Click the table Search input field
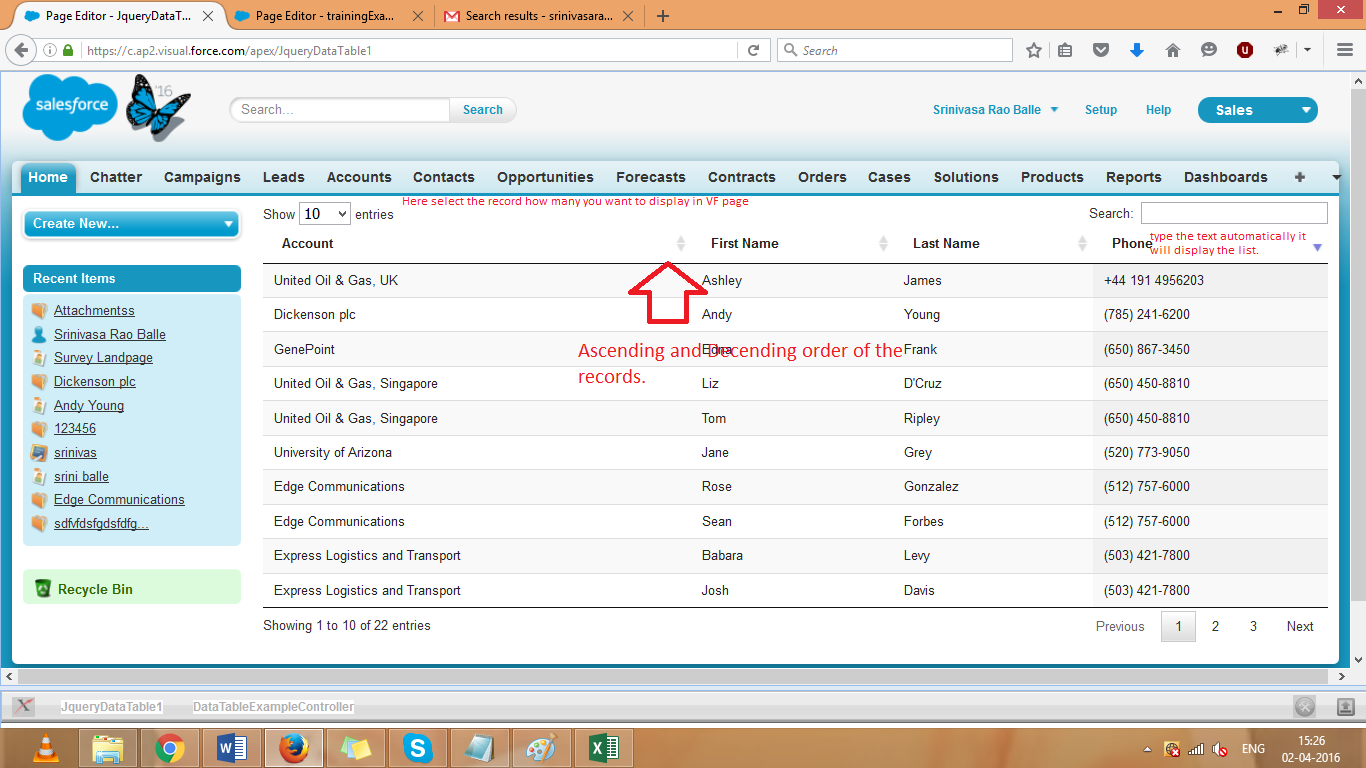 pos(1234,212)
